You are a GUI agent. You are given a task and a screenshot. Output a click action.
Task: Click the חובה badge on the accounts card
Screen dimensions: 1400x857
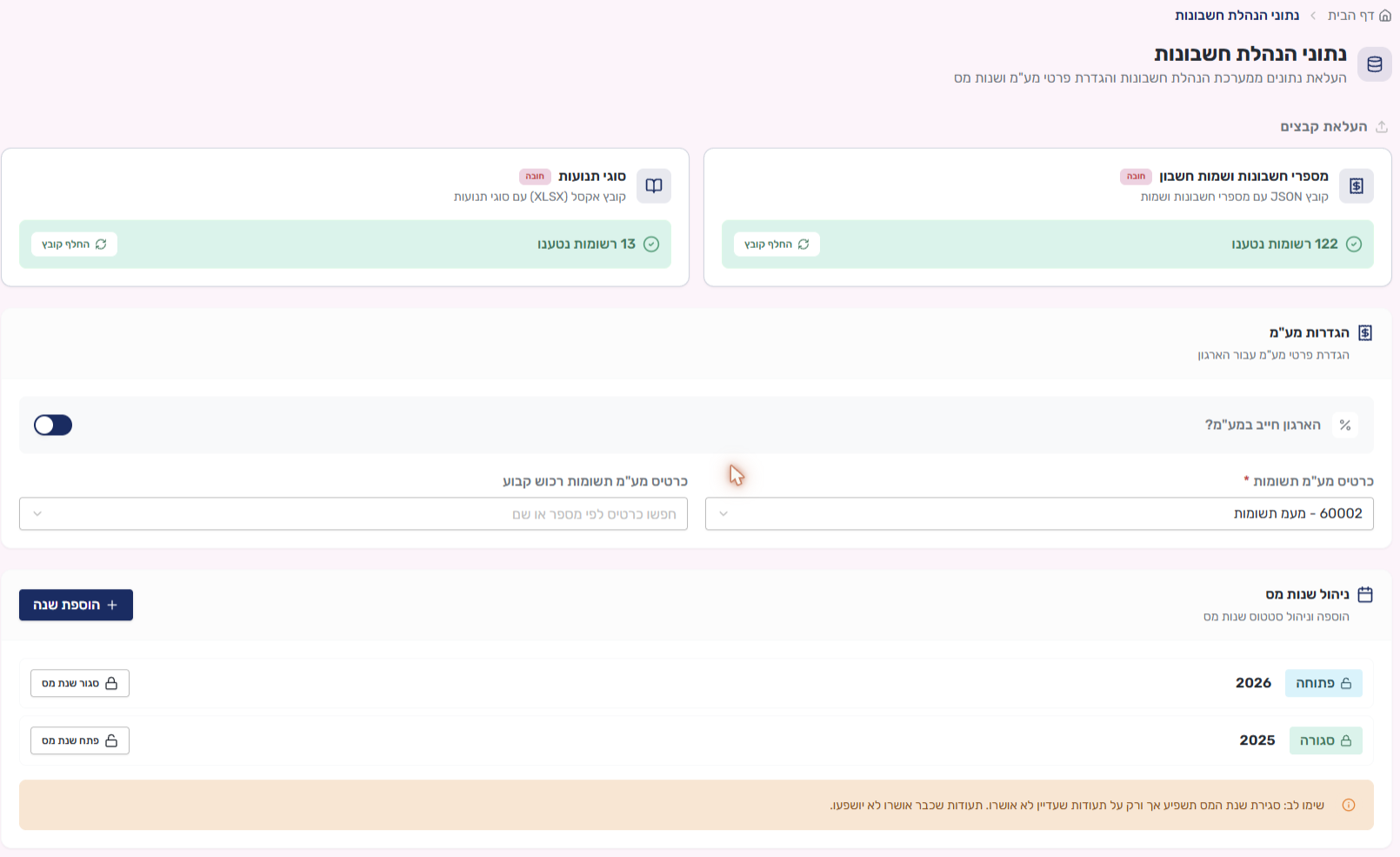(x=1136, y=176)
